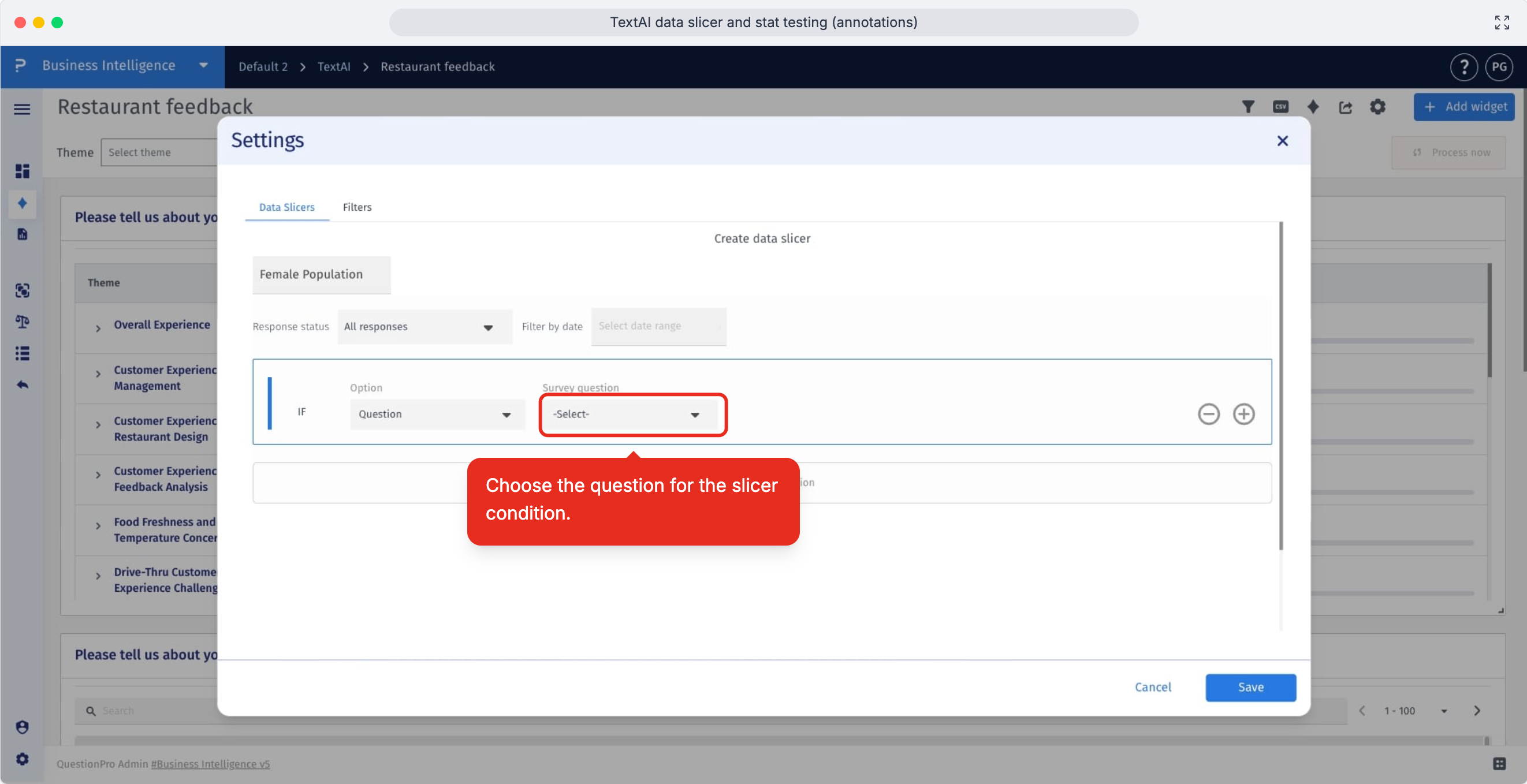Click the Female Population slicer name field
Screen dimensions: 1527x784
(x=321, y=274)
